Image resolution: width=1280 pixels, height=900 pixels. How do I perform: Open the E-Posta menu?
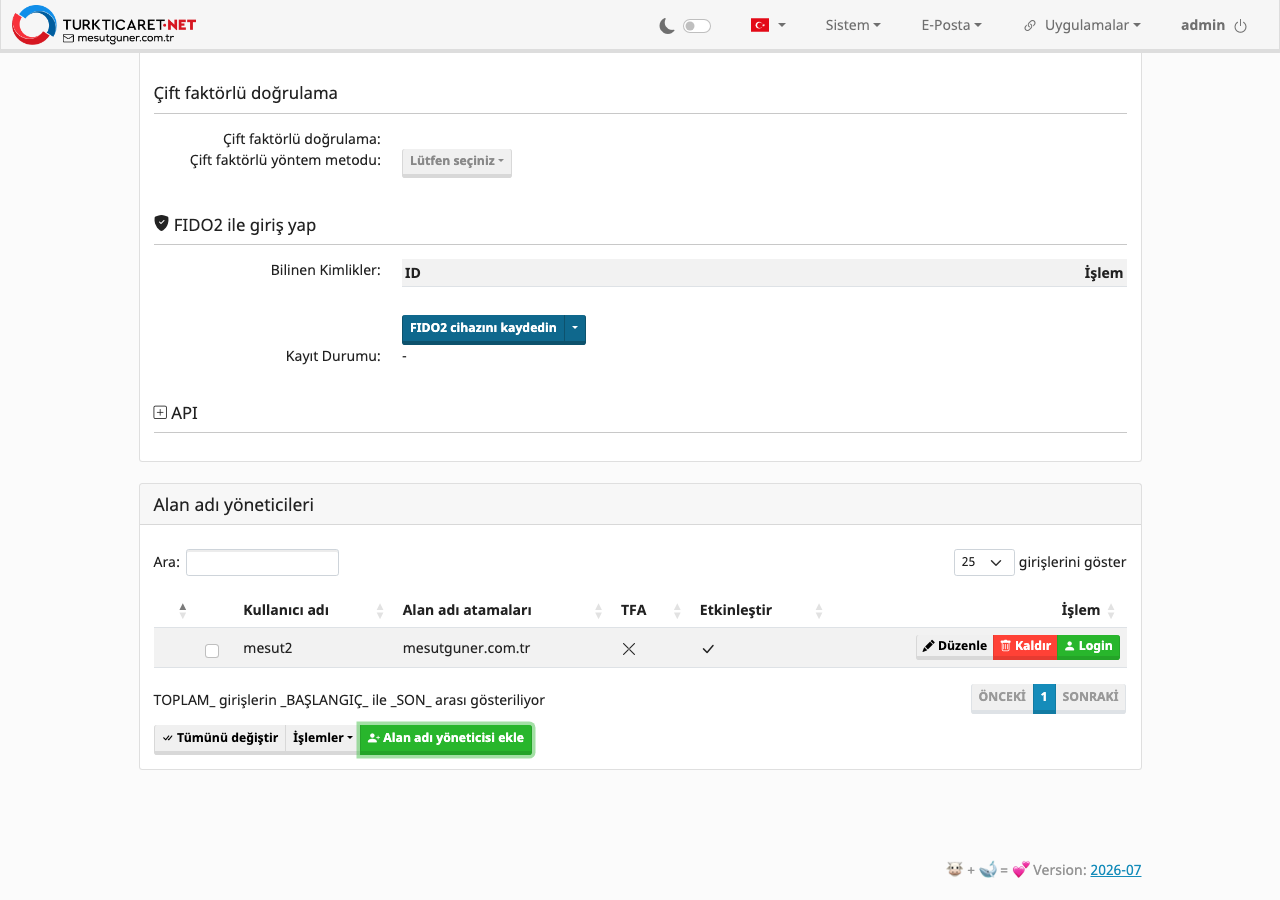pos(952,25)
